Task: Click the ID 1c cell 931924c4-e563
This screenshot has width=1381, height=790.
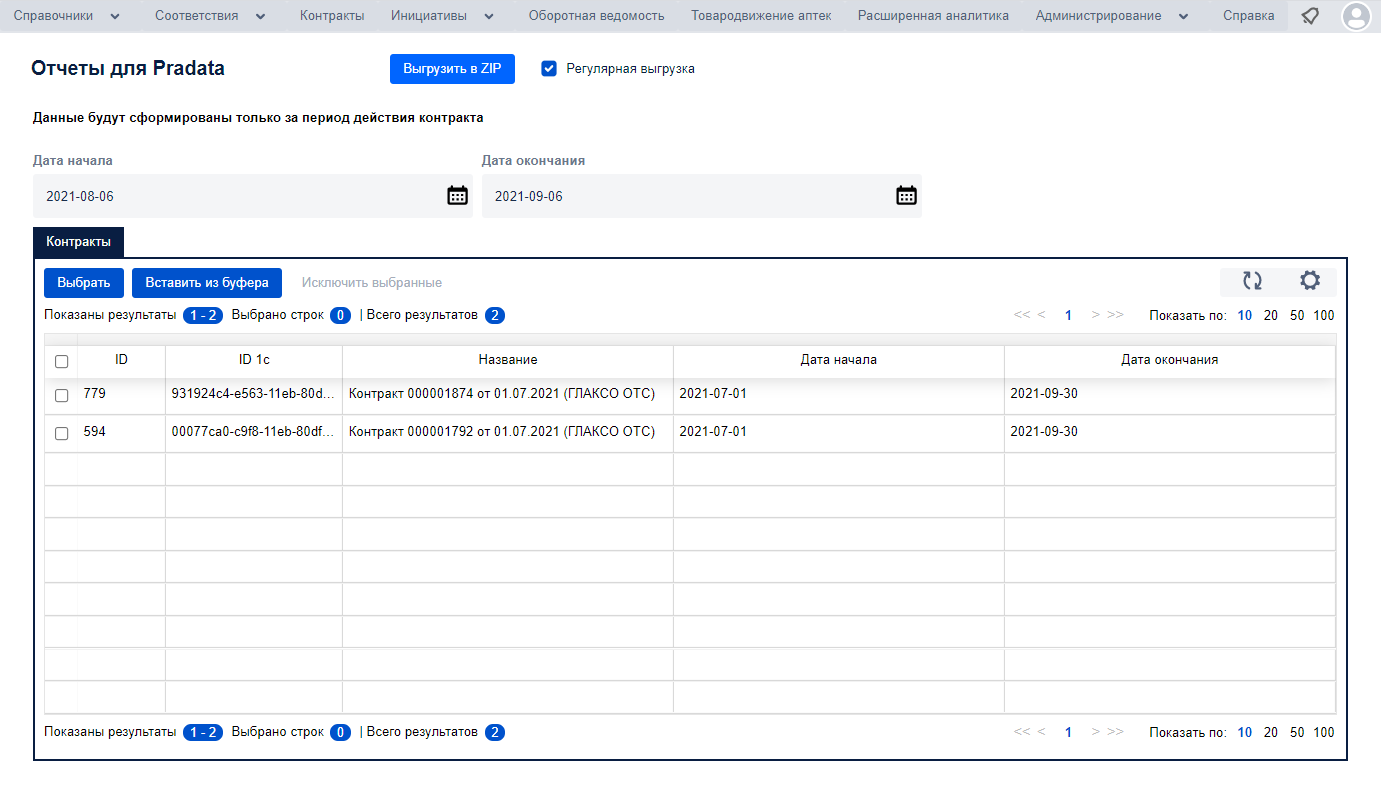Action: pyautogui.click(x=254, y=394)
